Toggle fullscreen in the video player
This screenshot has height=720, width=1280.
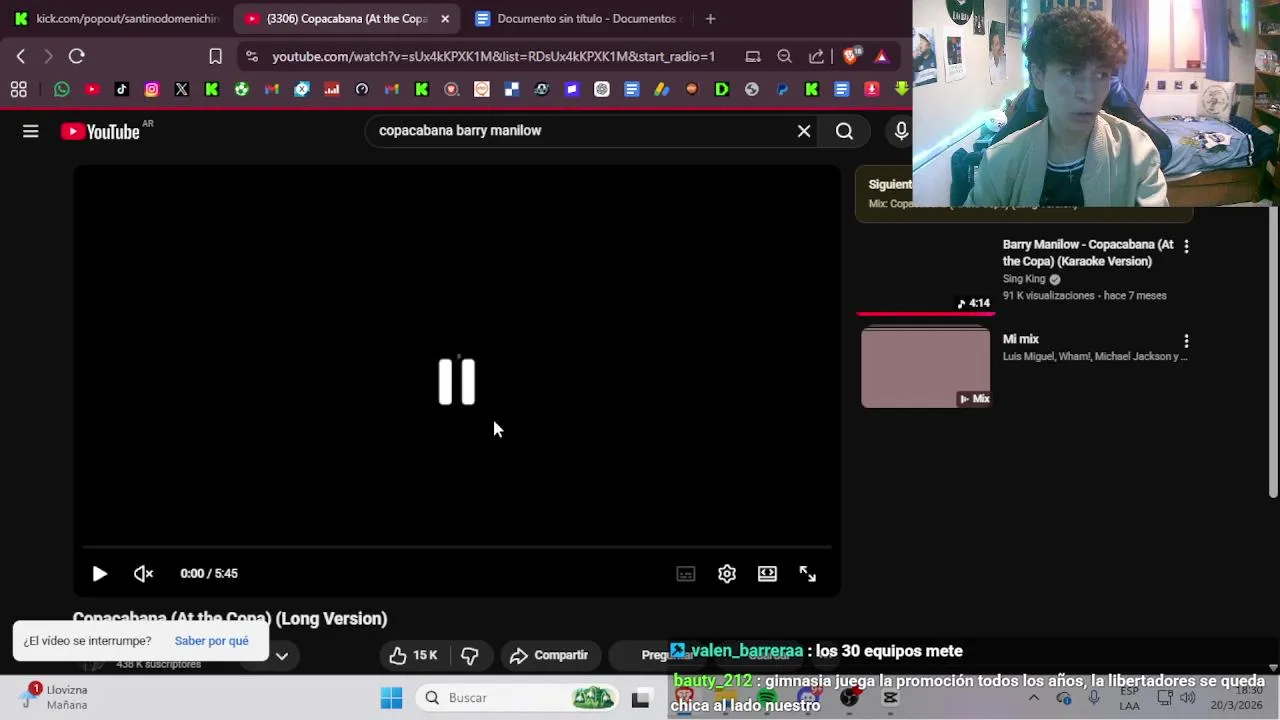pos(808,573)
